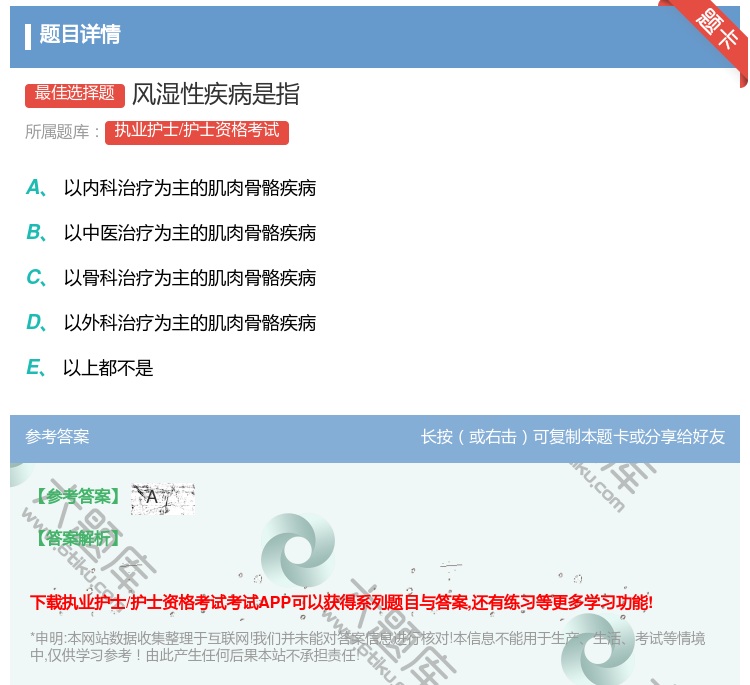Click the 最佳选择题 question type badge
This screenshot has height=685, width=750.
[75, 94]
